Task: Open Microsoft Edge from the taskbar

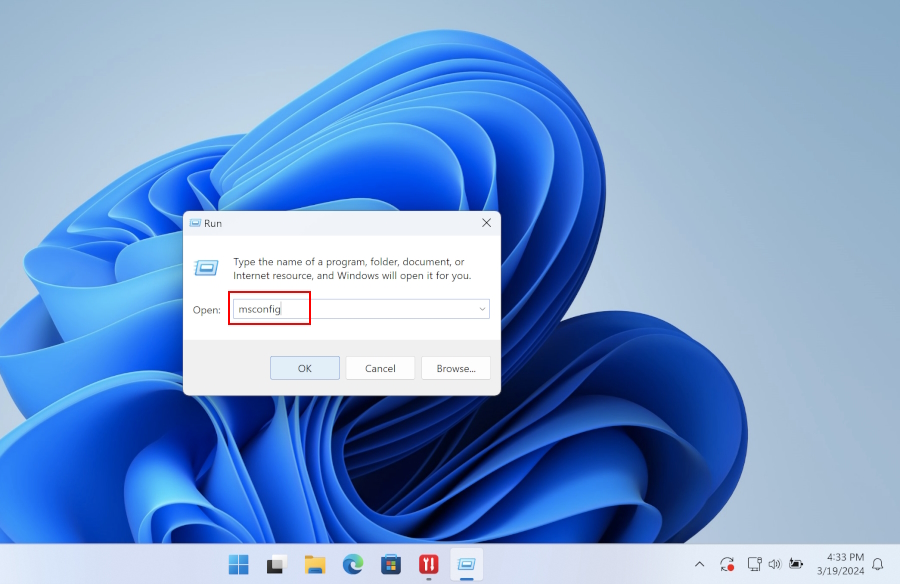Action: click(x=353, y=564)
